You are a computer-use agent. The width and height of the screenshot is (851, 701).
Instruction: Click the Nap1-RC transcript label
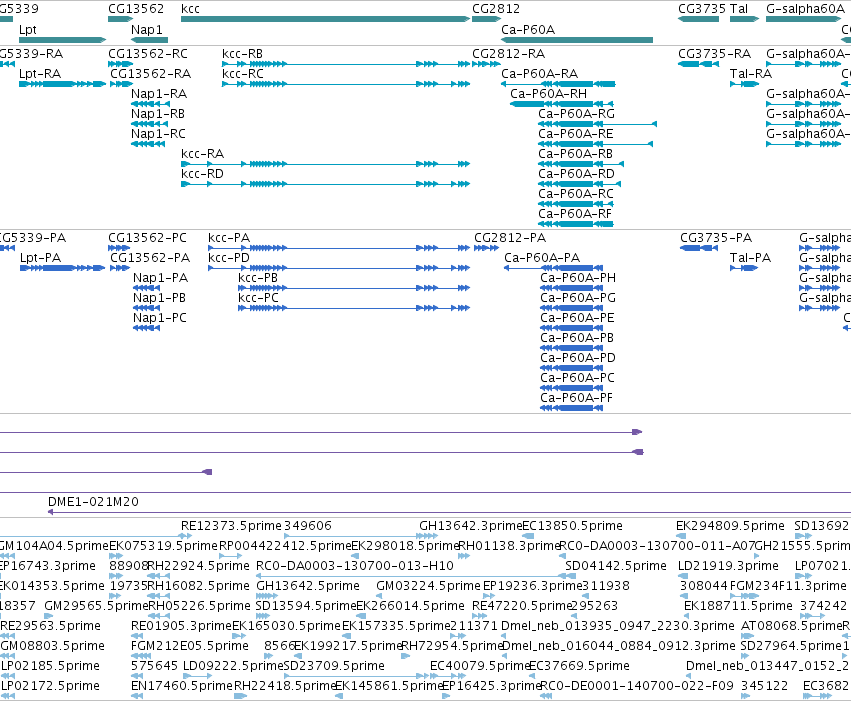click(x=158, y=134)
